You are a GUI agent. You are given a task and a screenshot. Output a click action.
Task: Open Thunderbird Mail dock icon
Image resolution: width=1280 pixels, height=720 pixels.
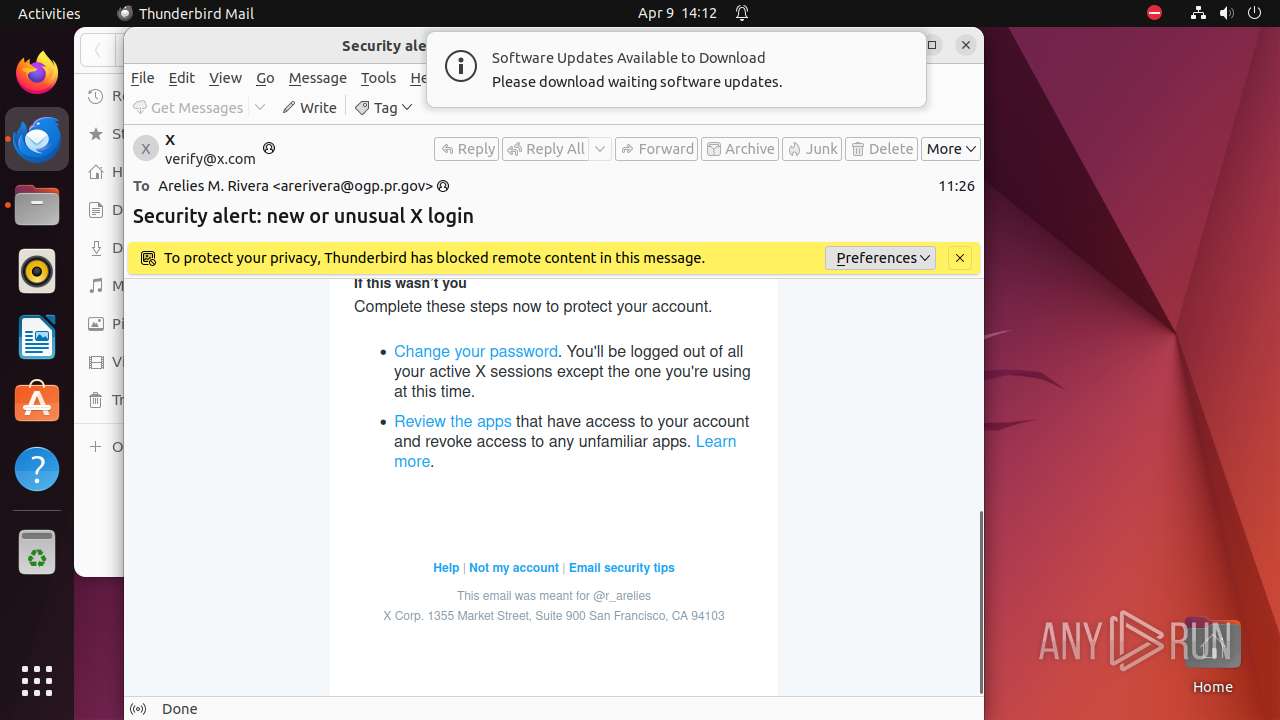[x=37, y=139]
